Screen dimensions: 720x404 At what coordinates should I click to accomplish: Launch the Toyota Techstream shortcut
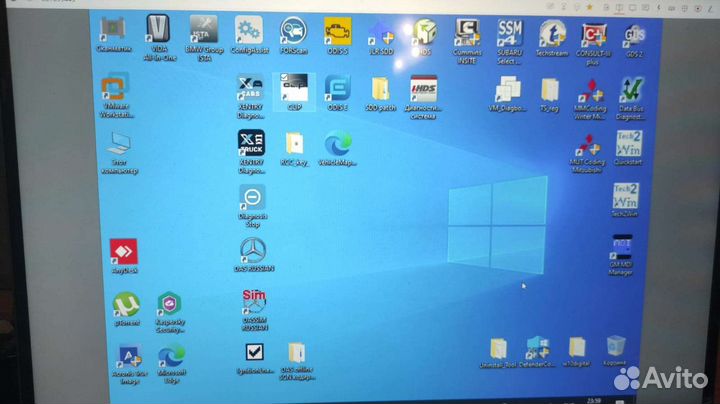point(551,34)
